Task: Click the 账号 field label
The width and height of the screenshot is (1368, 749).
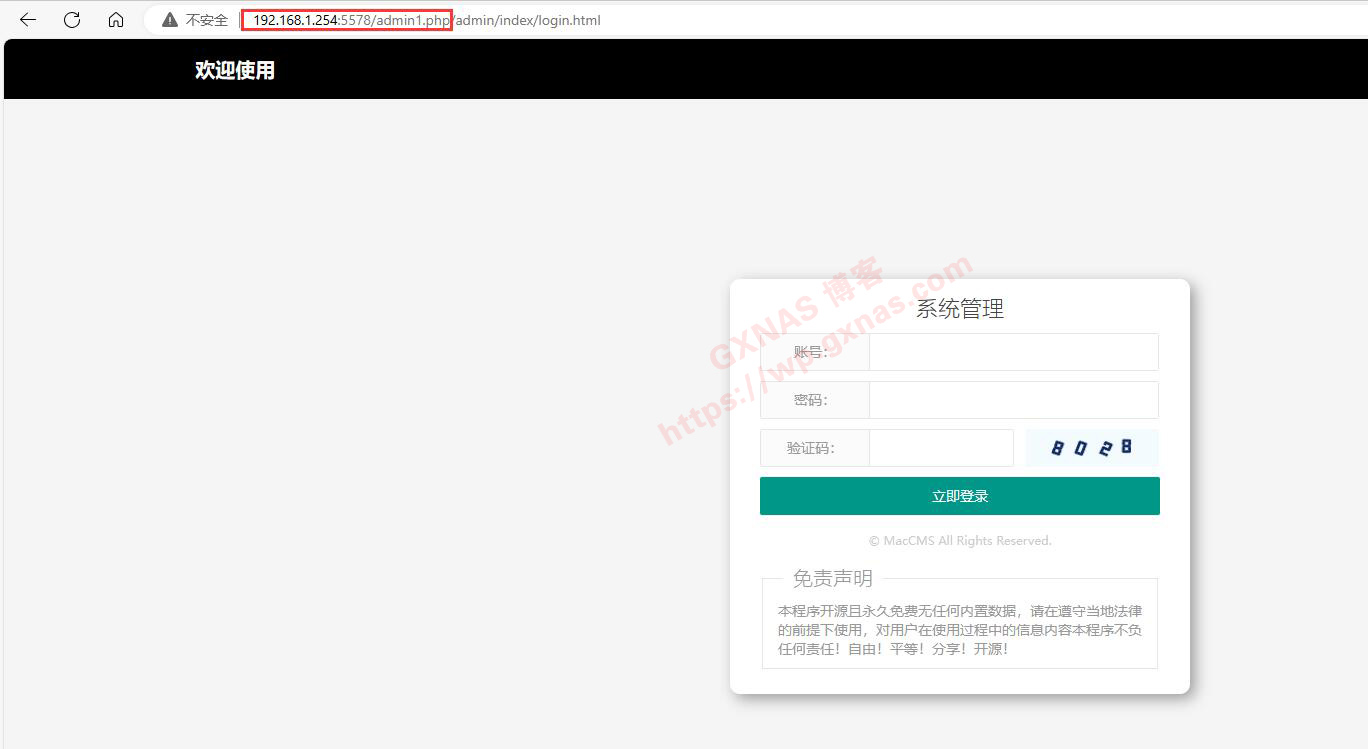Action: pos(811,352)
